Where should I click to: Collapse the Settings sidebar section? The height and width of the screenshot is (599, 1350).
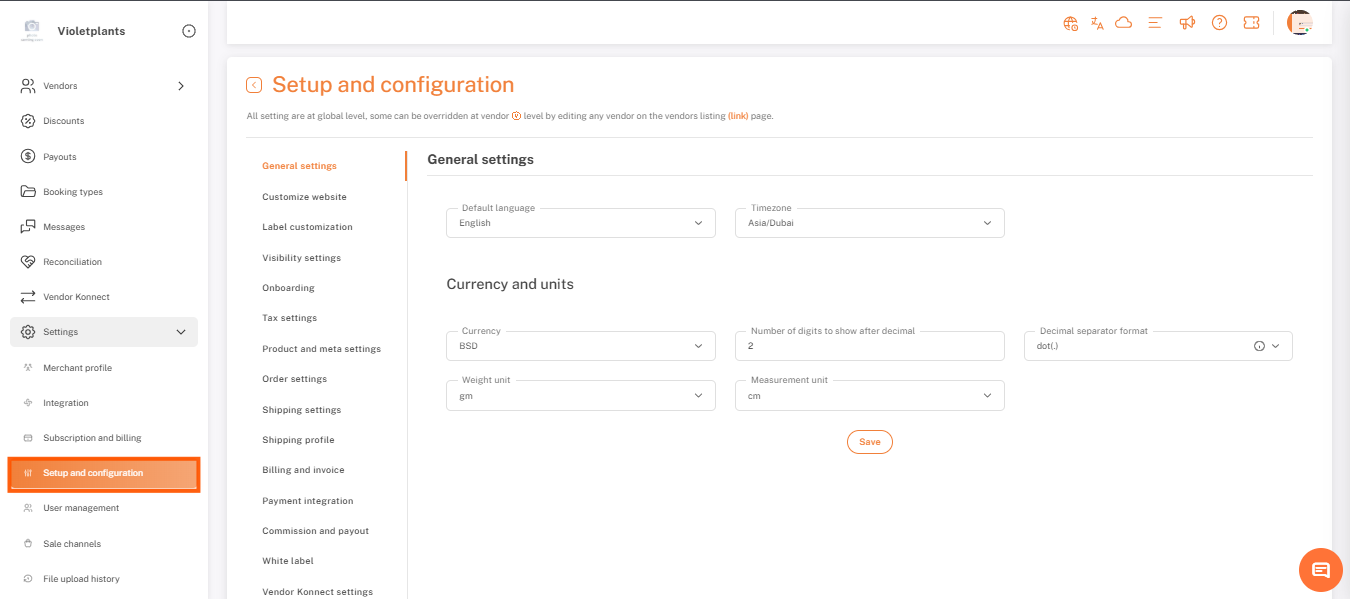pyautogui.click(x=180, y=332)
